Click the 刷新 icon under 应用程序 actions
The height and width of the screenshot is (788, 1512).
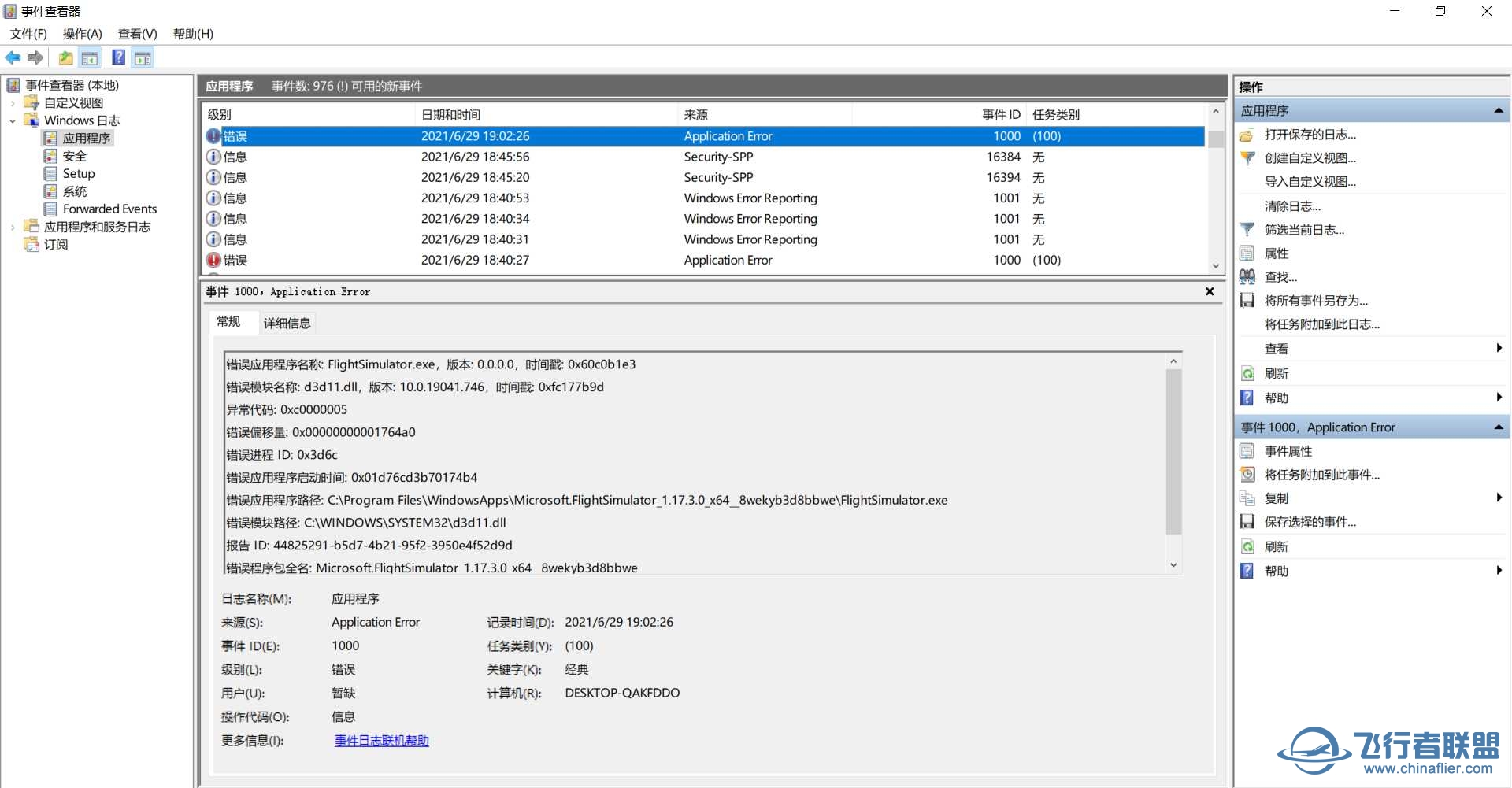(x=1247, y=373)
